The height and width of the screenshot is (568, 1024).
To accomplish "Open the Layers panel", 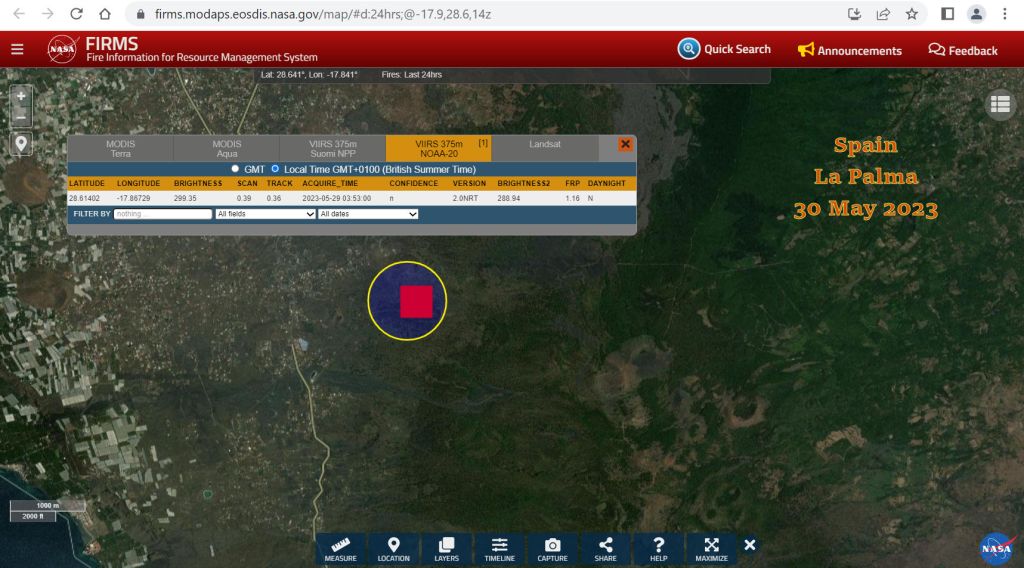I will pos(446,548).
